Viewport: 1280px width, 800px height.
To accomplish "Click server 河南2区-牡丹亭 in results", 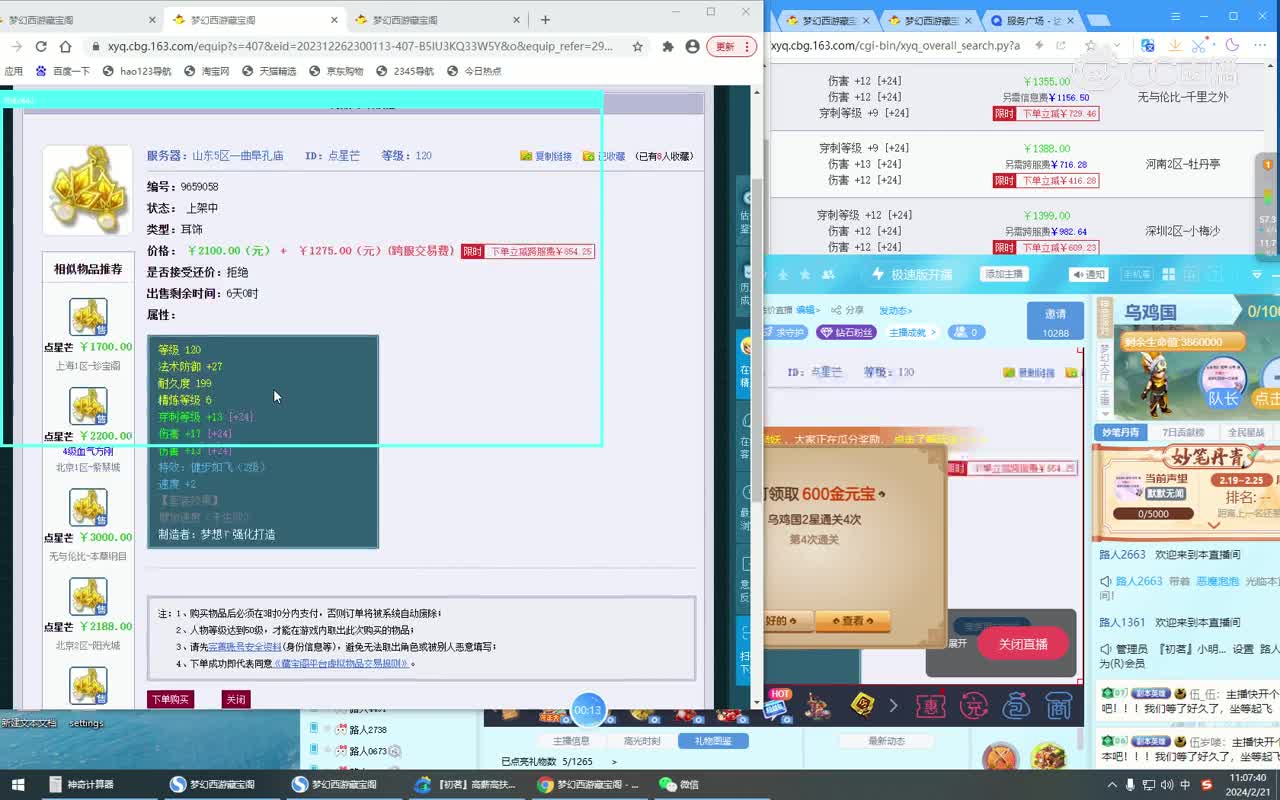I will [1183, 164].
